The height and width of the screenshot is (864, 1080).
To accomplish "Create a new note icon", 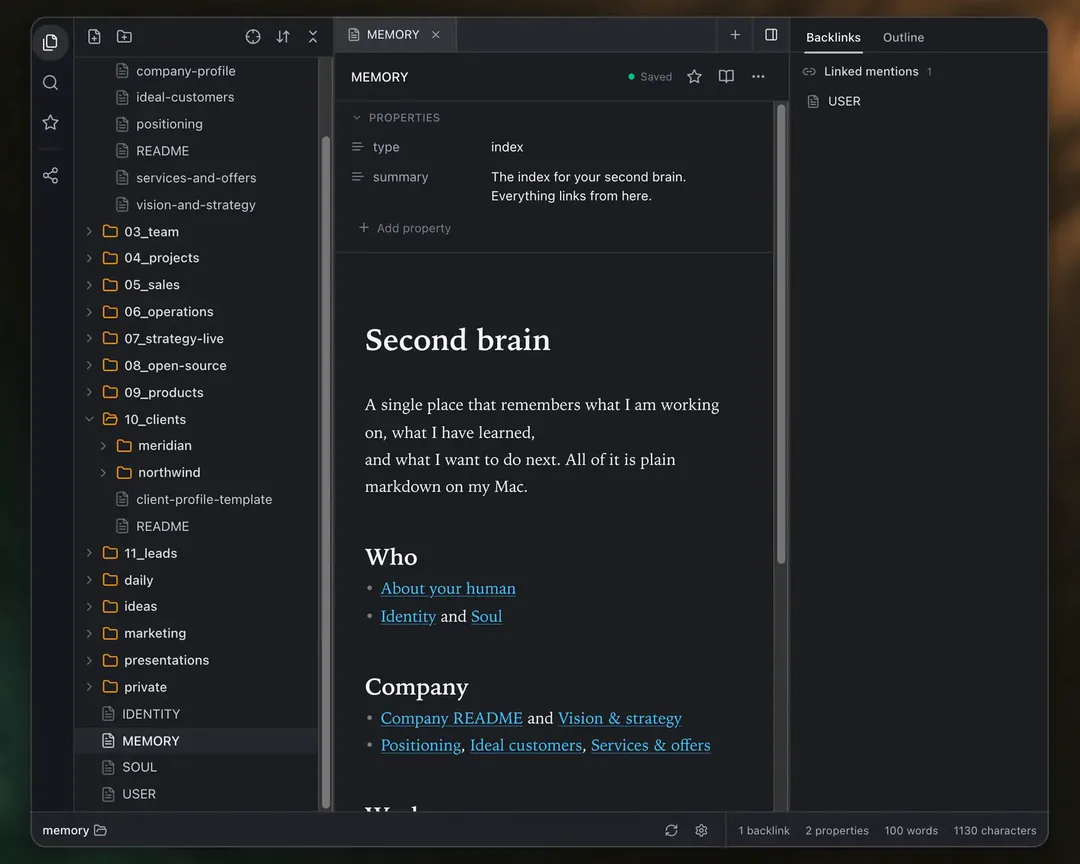I will (94, 37).
